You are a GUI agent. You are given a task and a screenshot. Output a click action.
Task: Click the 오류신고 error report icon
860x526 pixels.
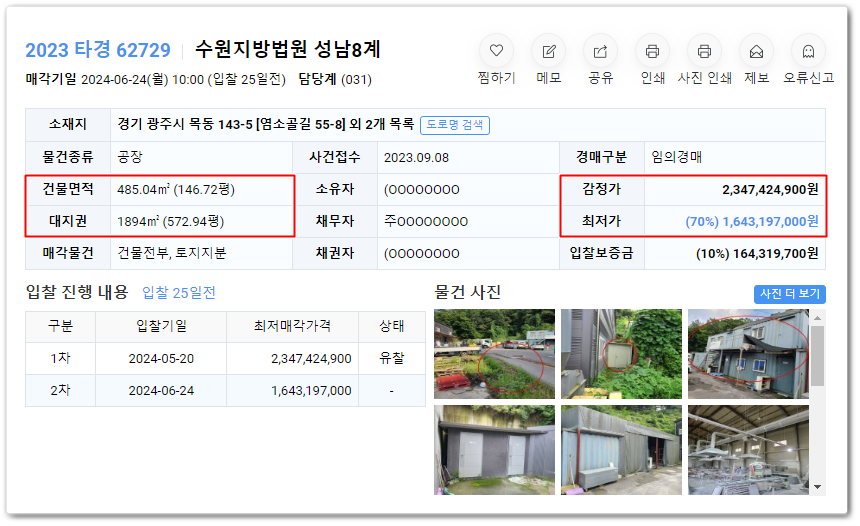pos(808,51)
